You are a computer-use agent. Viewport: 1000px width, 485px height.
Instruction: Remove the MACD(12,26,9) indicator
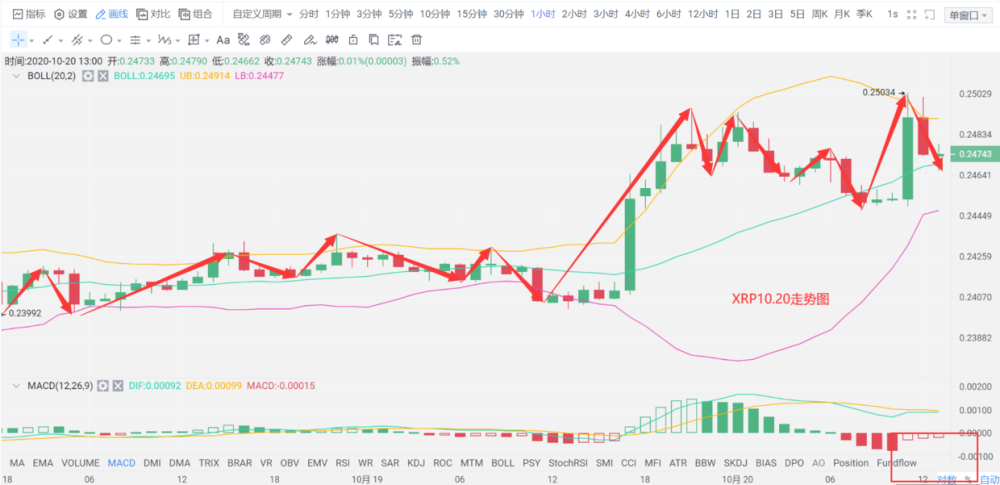pos(117,386)
